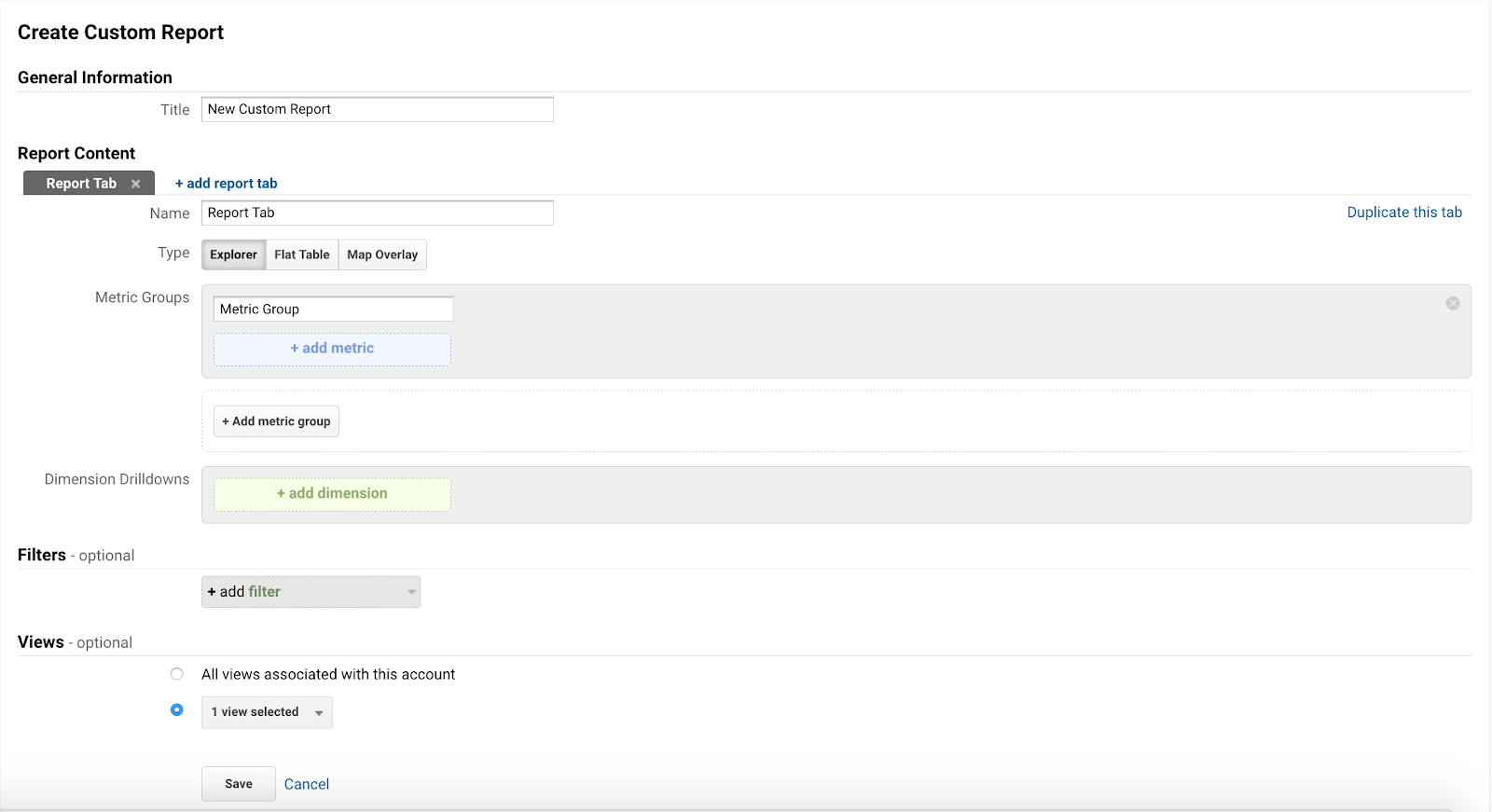
Task: Cancel creating the custom report
Action: pos(307,784)
